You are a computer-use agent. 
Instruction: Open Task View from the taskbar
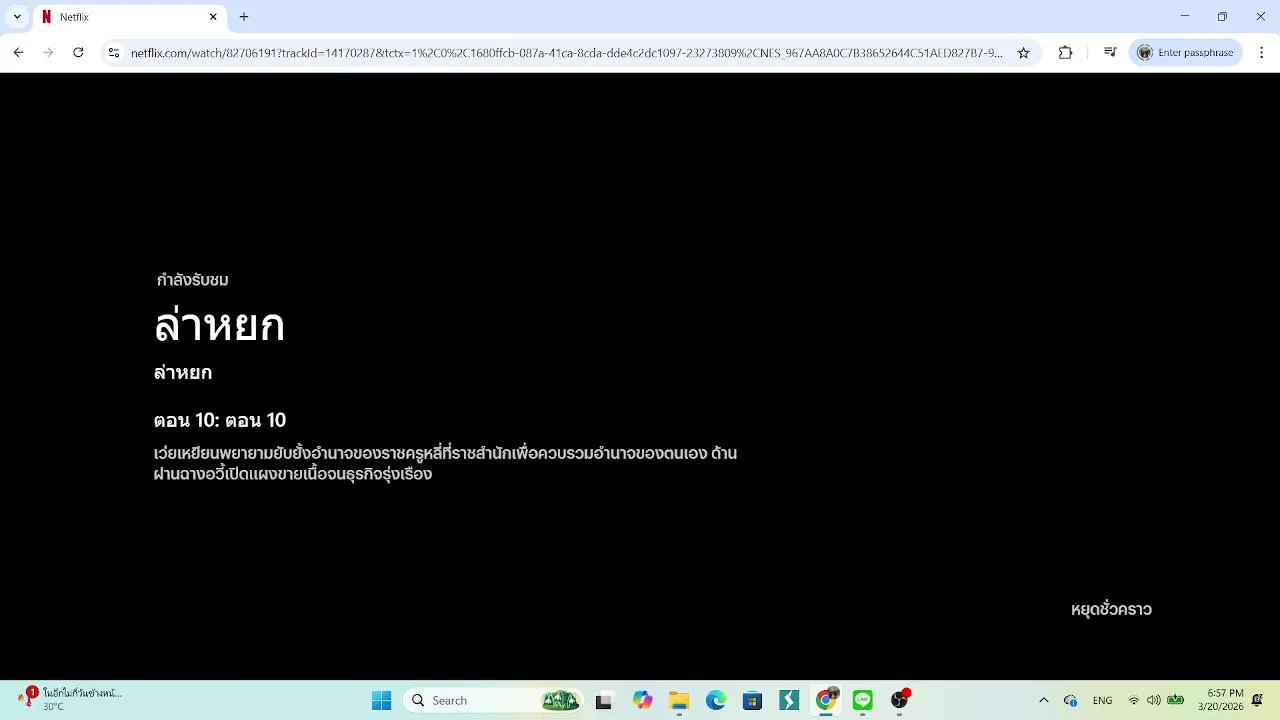pyautogui.click(x=603, y=701)
